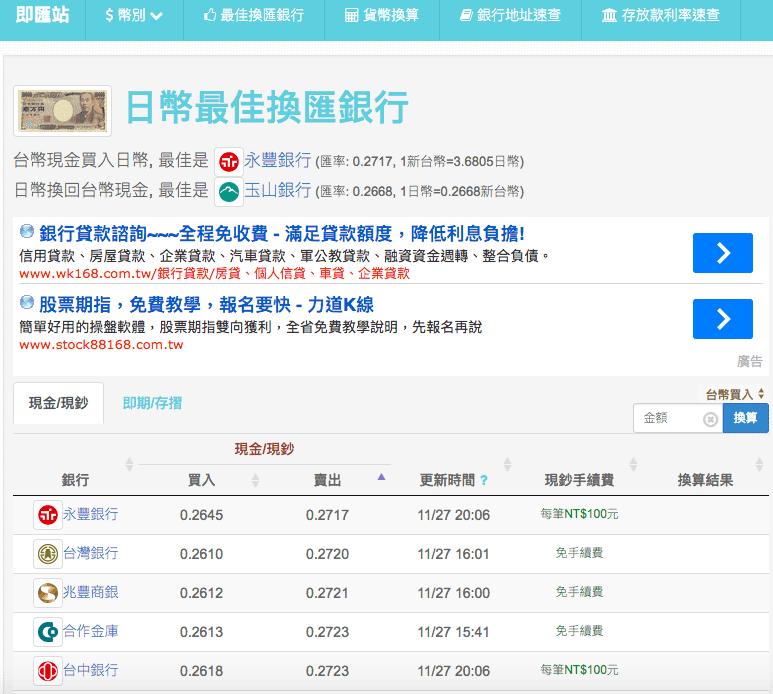Sort by 現鈔手續費 column arrows

633,464
